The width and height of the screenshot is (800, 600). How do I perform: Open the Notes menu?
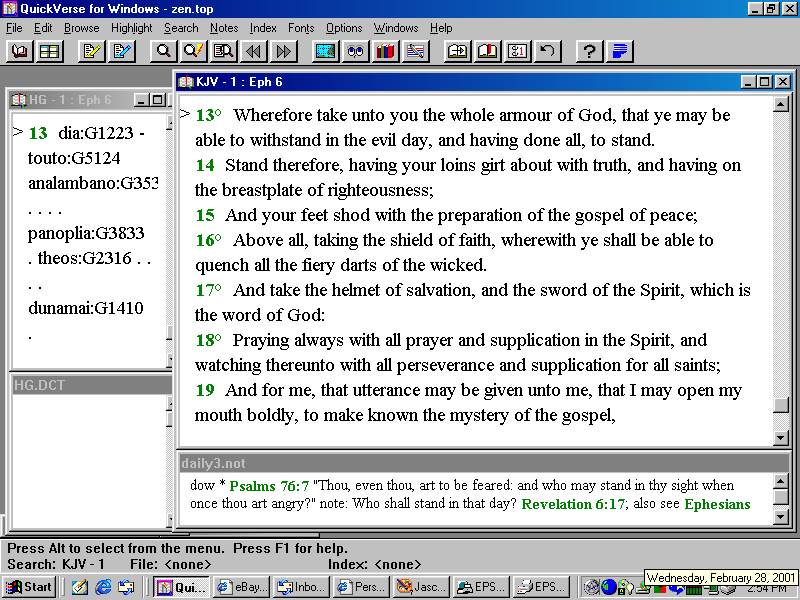[x=224, y=28]
